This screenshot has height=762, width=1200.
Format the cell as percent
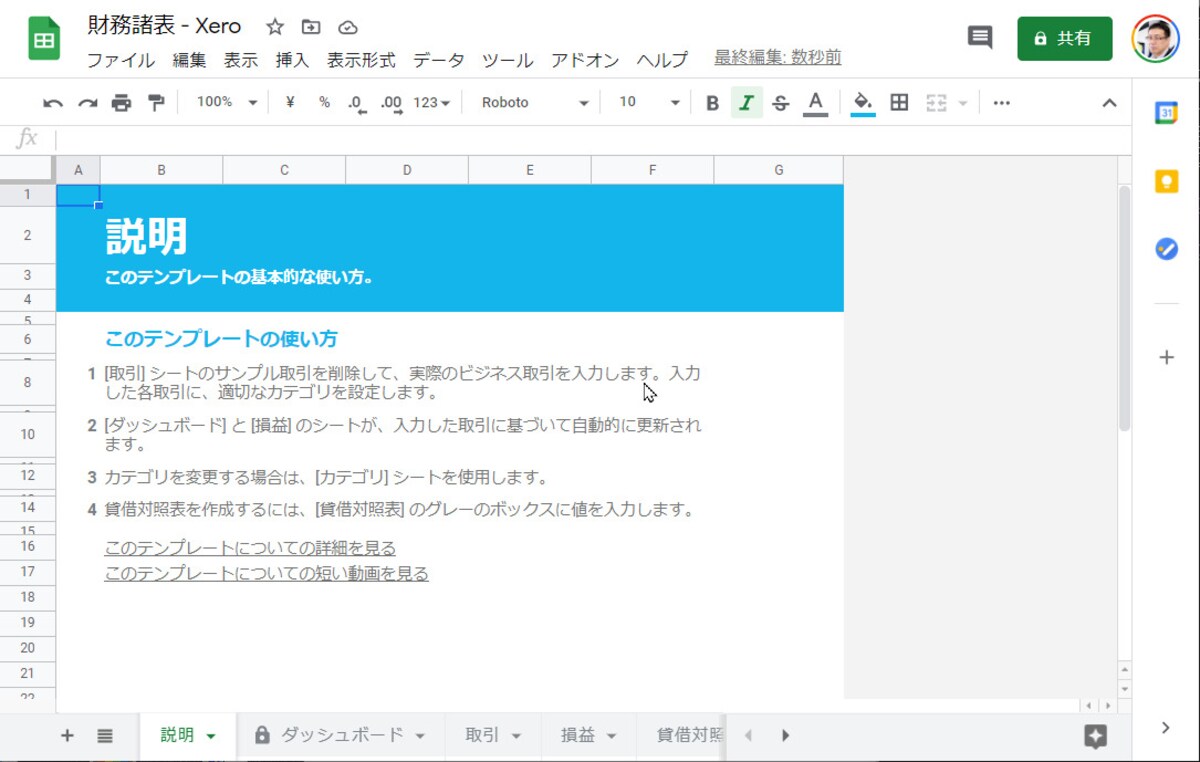[324, 102]
